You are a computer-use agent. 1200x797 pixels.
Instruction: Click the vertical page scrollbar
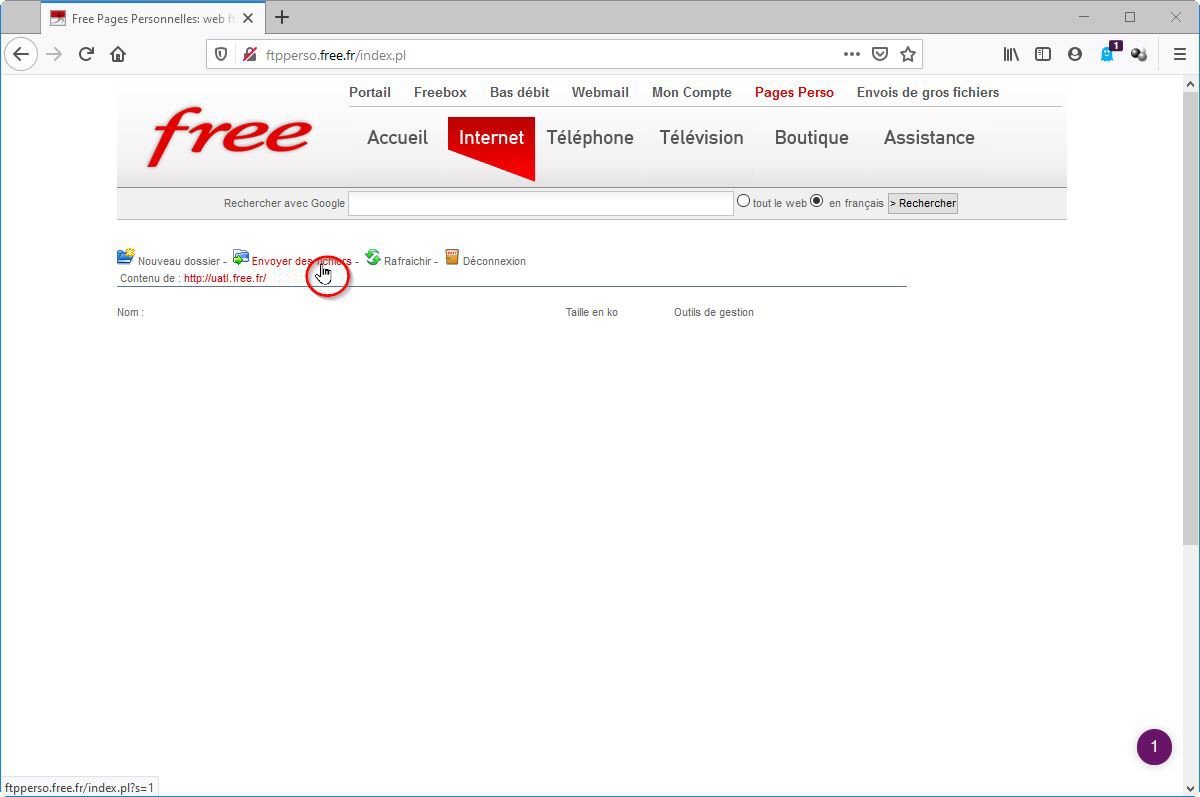(x=1190, y=320)
